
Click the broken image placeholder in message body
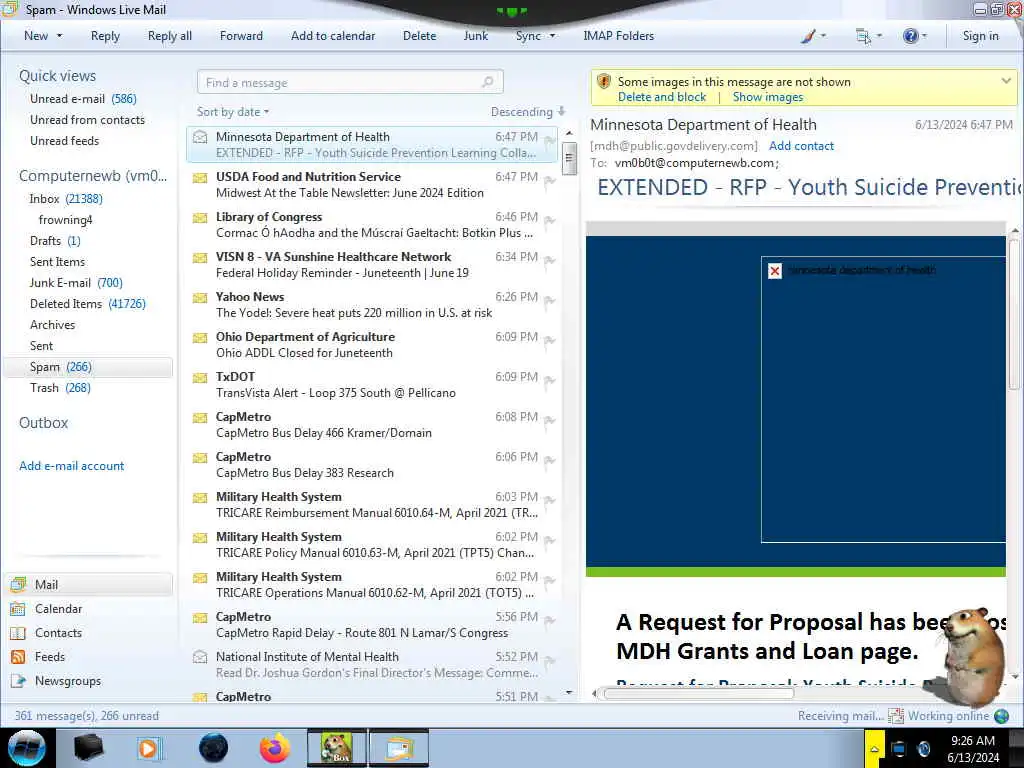775,270
